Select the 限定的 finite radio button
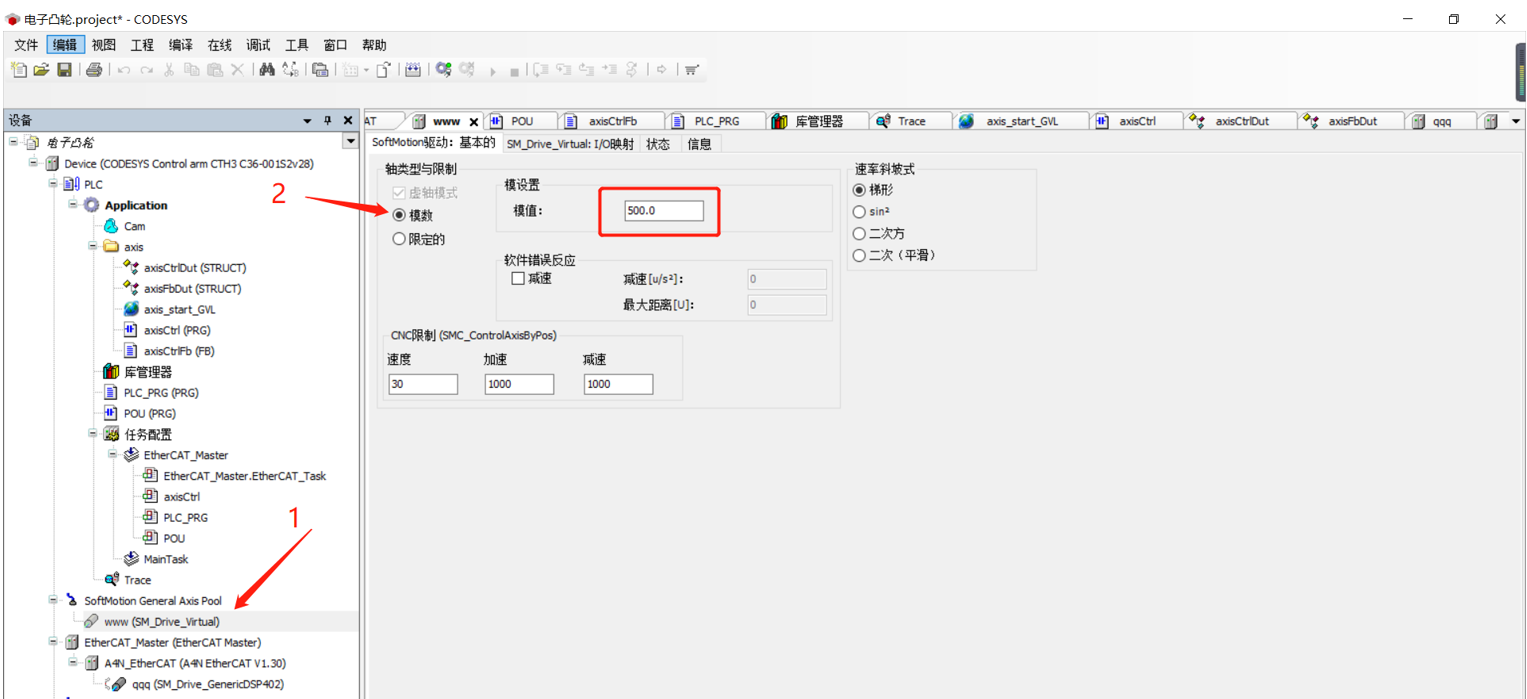 click(400, 239)
